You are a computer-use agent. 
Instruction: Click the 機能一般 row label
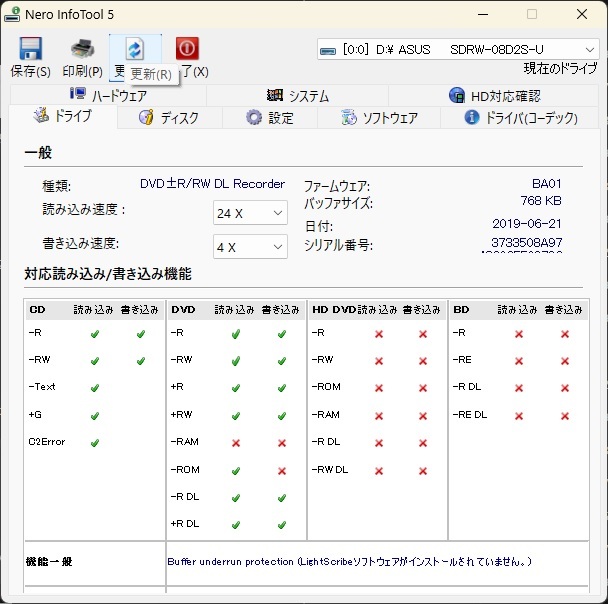tap(49, 562)
